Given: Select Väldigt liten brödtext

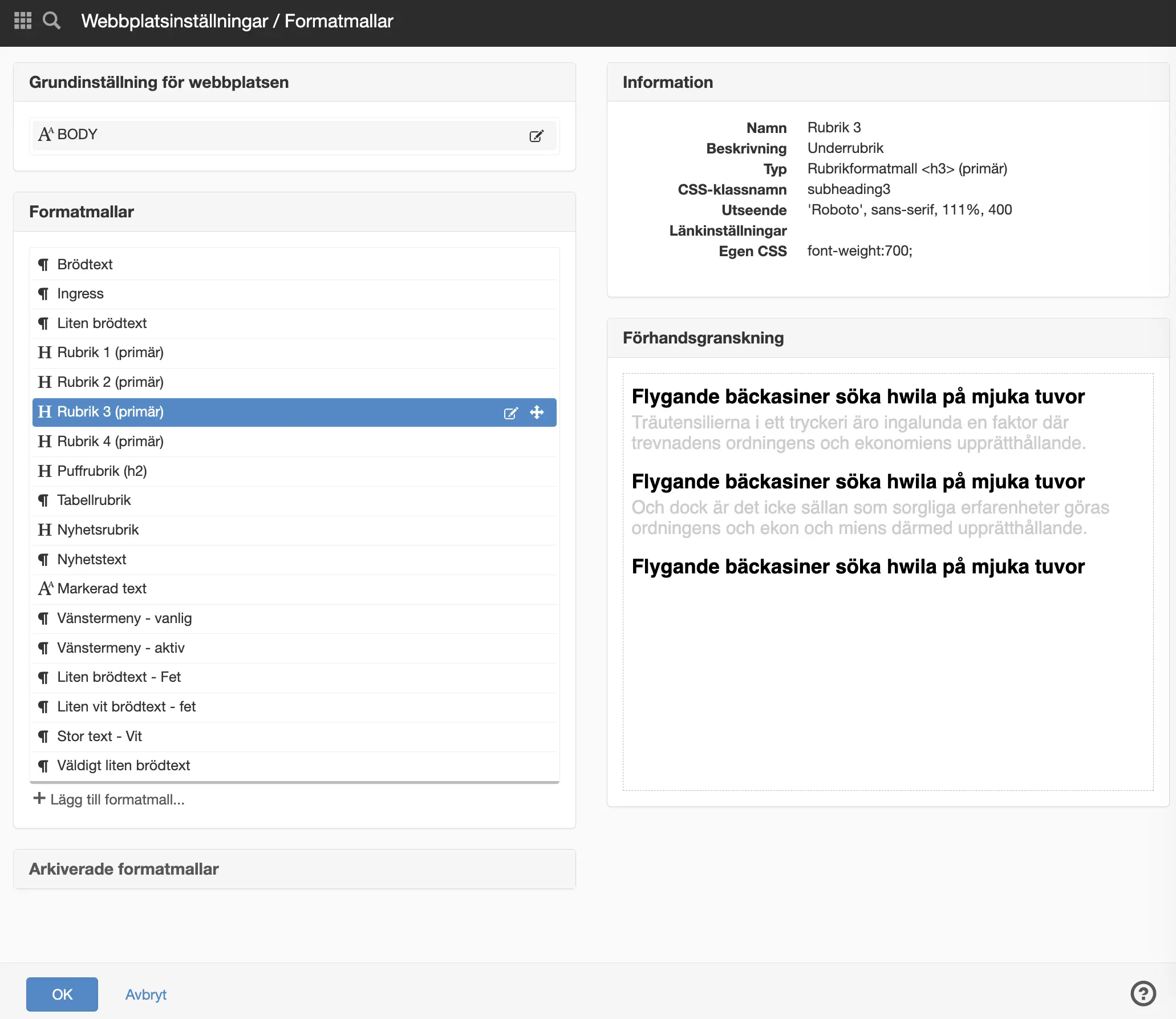Looking at the screenshot, I should [294, 766].
